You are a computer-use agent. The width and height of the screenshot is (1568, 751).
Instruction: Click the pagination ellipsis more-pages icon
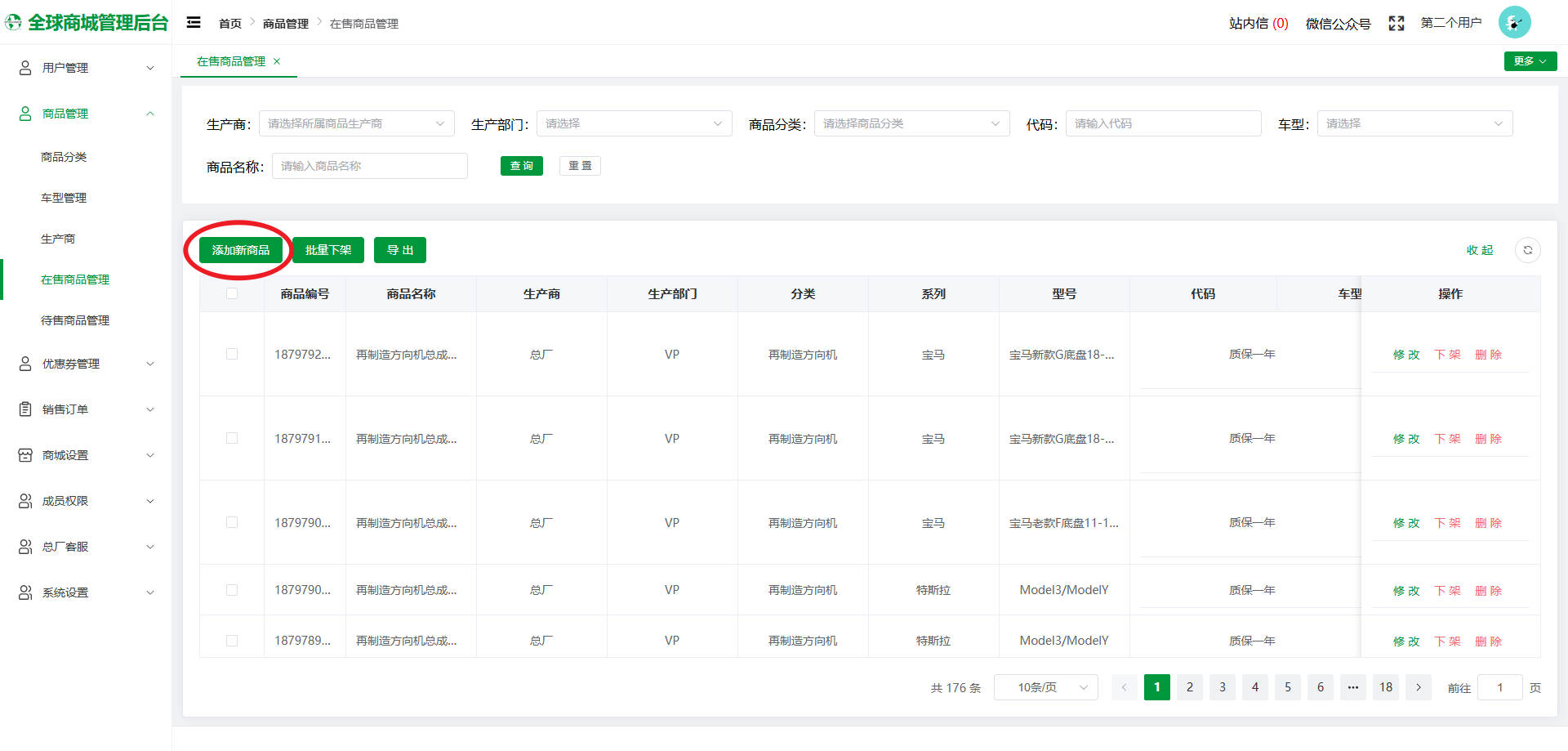point(1353,687)
